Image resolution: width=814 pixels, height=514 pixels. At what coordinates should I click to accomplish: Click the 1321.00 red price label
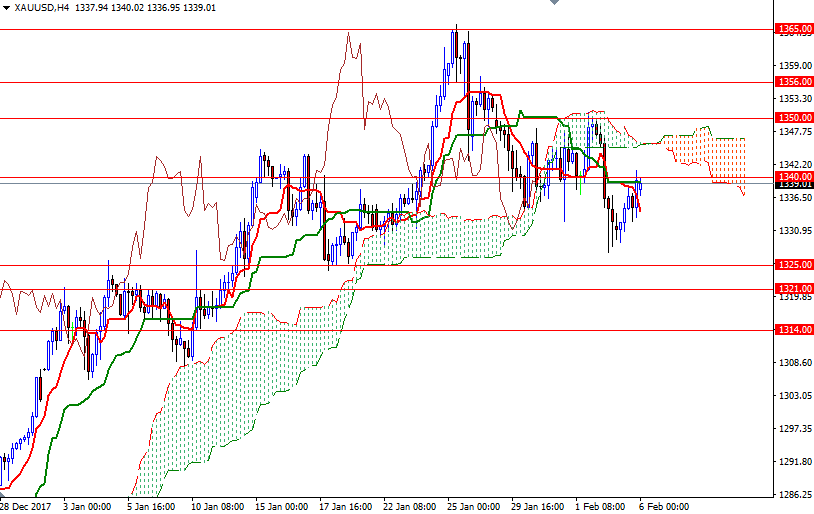click(x=793, y=289)
